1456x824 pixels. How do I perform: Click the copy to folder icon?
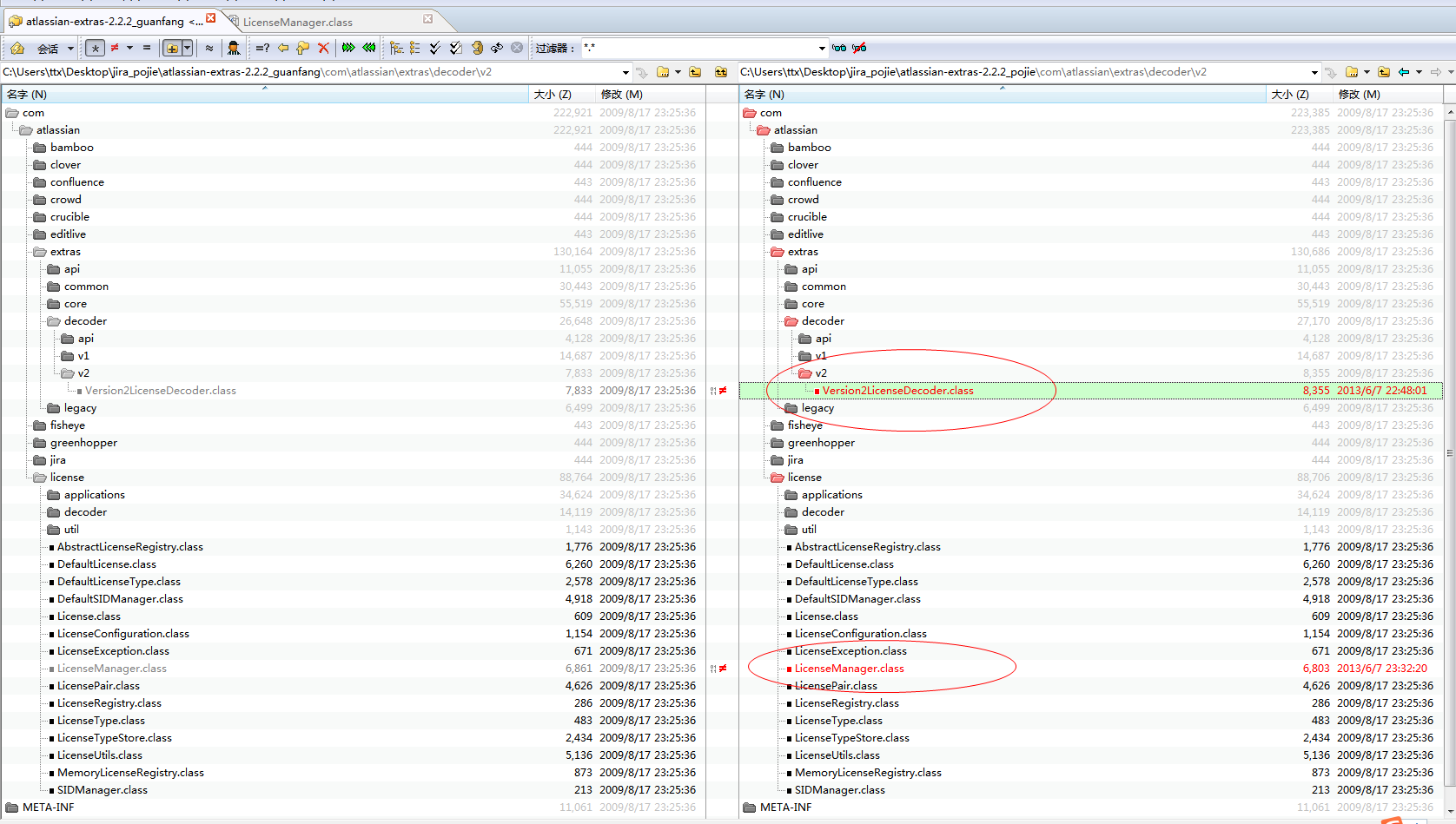point(303,48)
